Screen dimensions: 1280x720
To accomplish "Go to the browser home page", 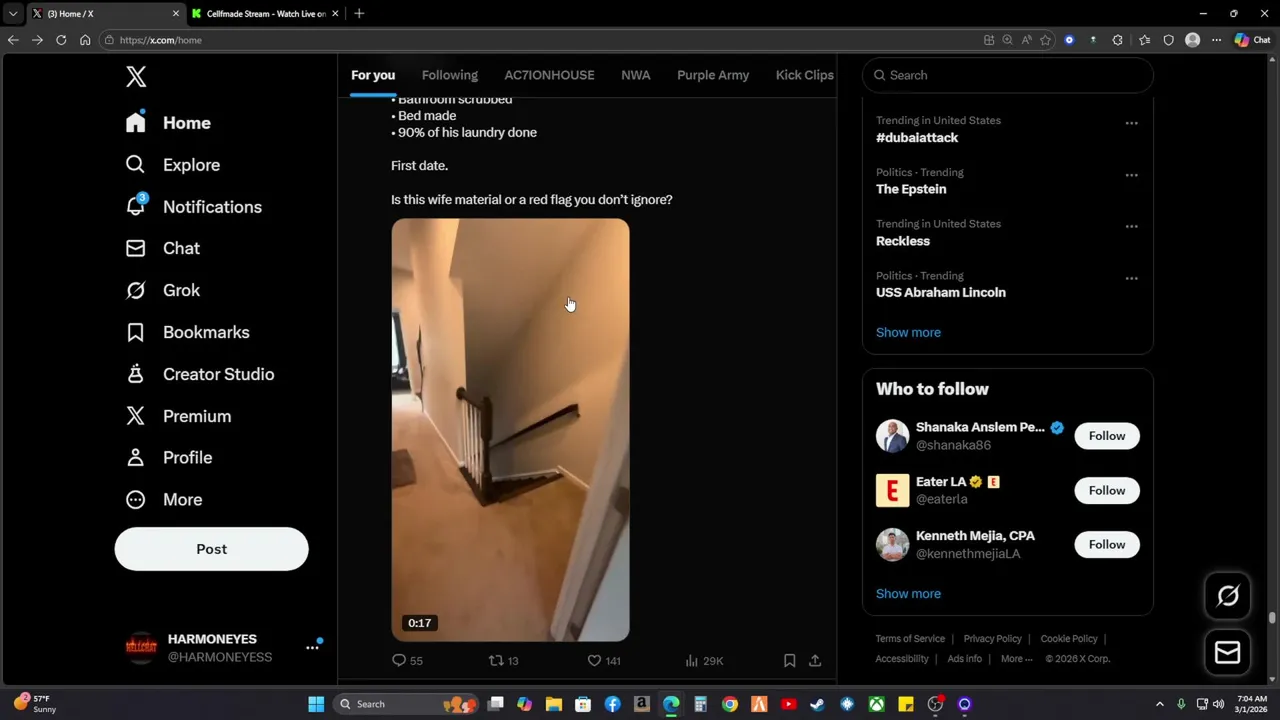I will [85, 40].
